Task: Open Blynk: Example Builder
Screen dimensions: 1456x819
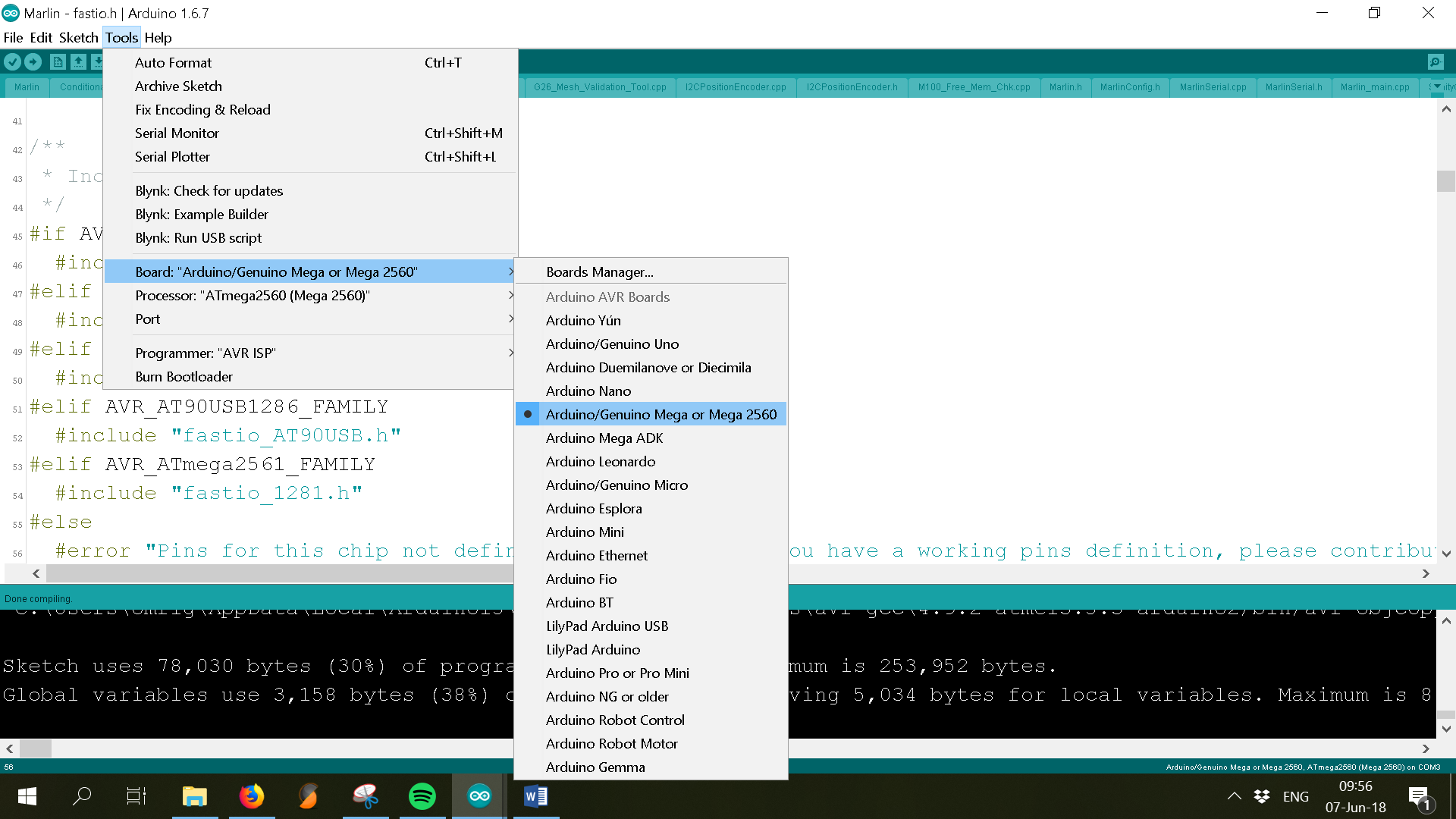Action: click(310, 214)
